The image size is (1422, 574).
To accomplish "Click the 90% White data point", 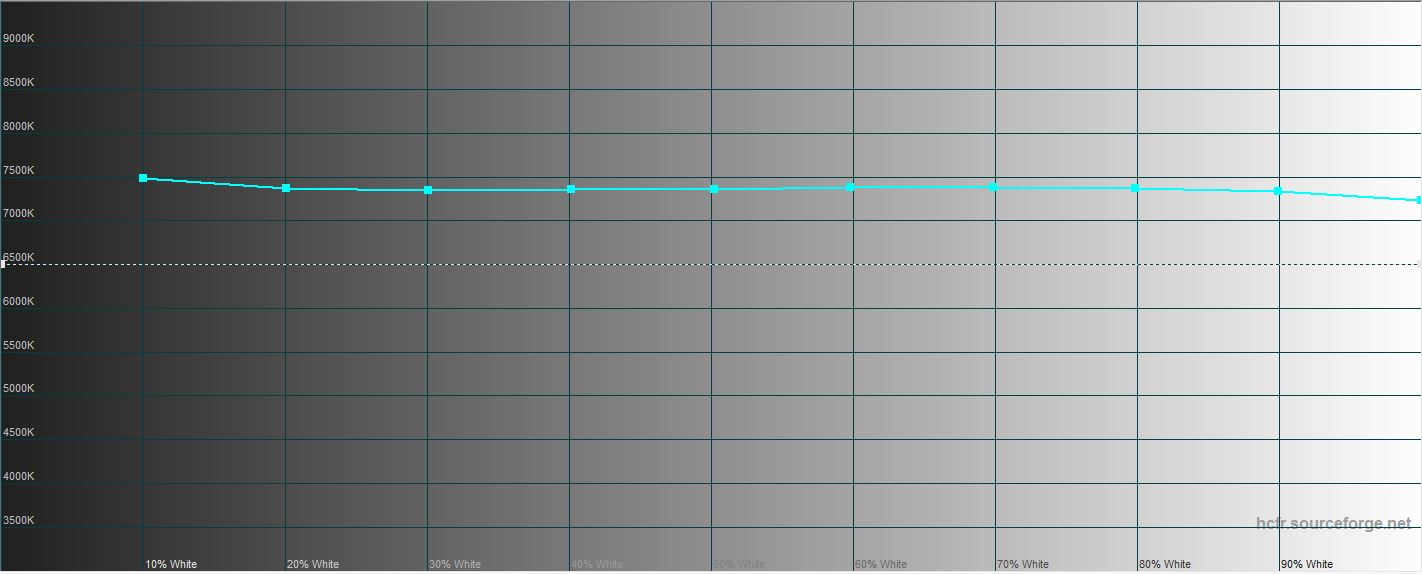I will 1278,191.
